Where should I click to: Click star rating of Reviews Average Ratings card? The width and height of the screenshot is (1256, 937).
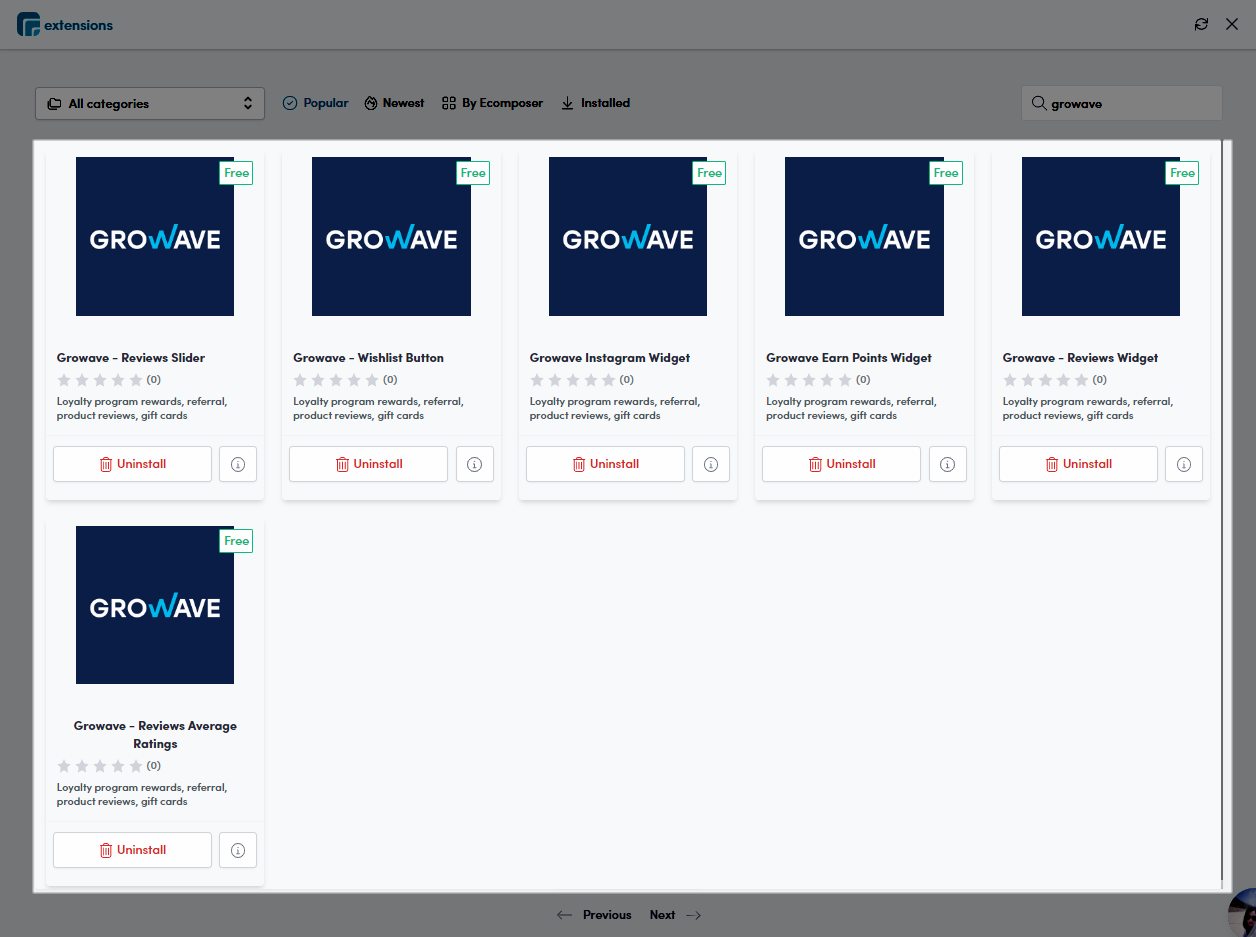tap(100, 766)
